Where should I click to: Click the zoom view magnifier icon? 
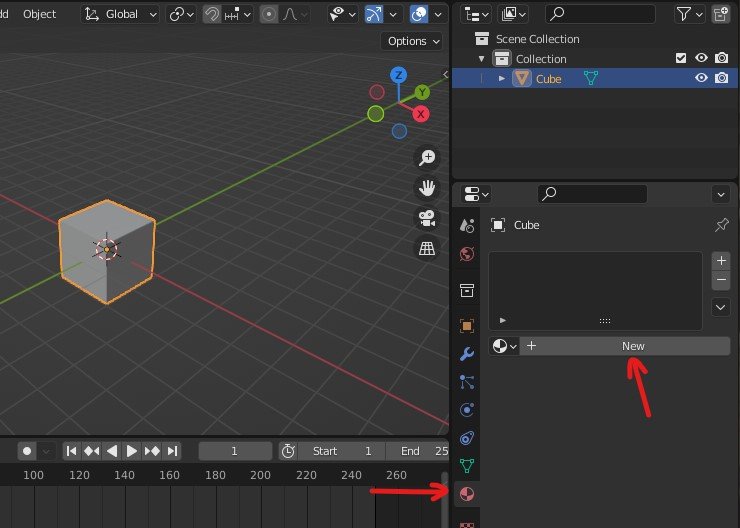click(427, 157)
